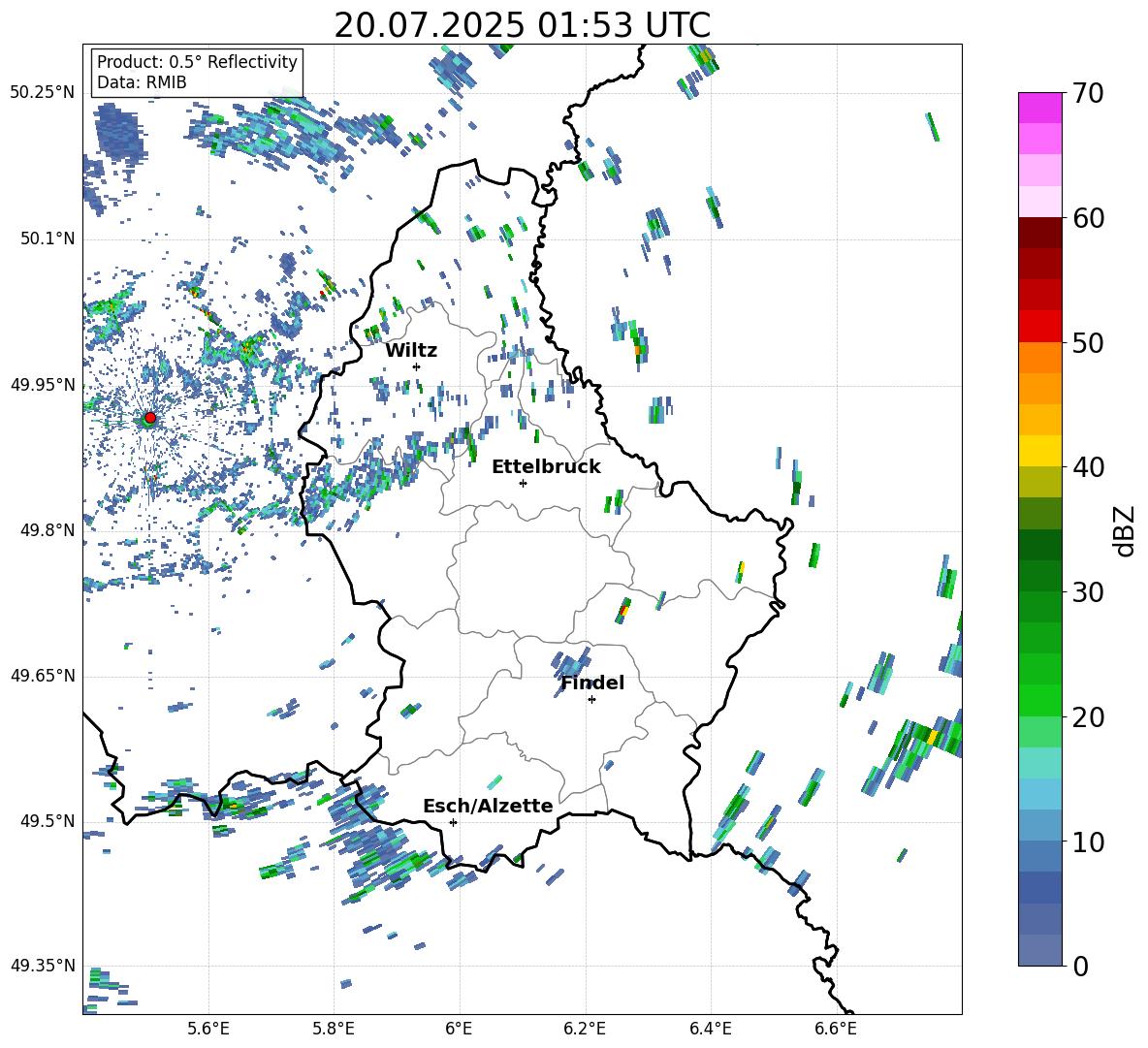Click the 49.5°N latitude label
Viewport: 1148px width, 1048px height.
coord(47,821)
